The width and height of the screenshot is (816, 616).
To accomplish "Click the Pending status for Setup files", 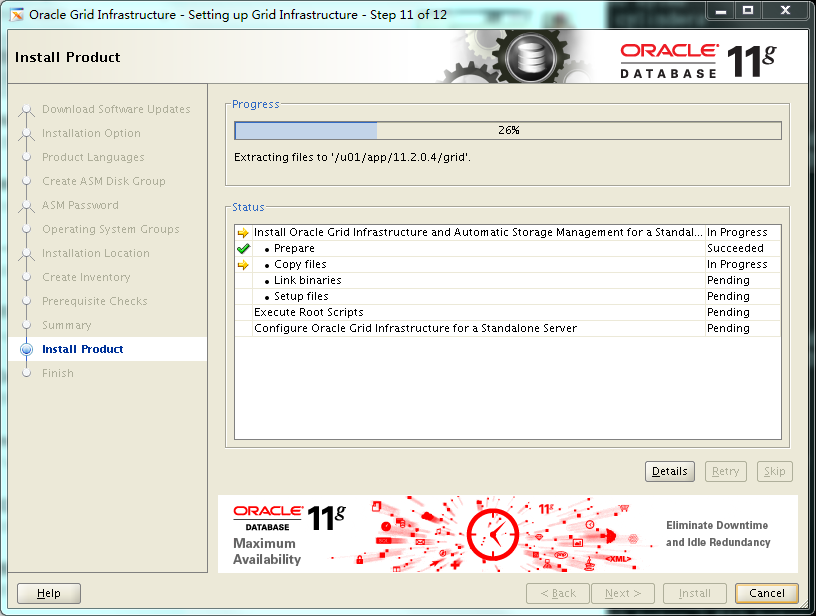I will point(728,297).
